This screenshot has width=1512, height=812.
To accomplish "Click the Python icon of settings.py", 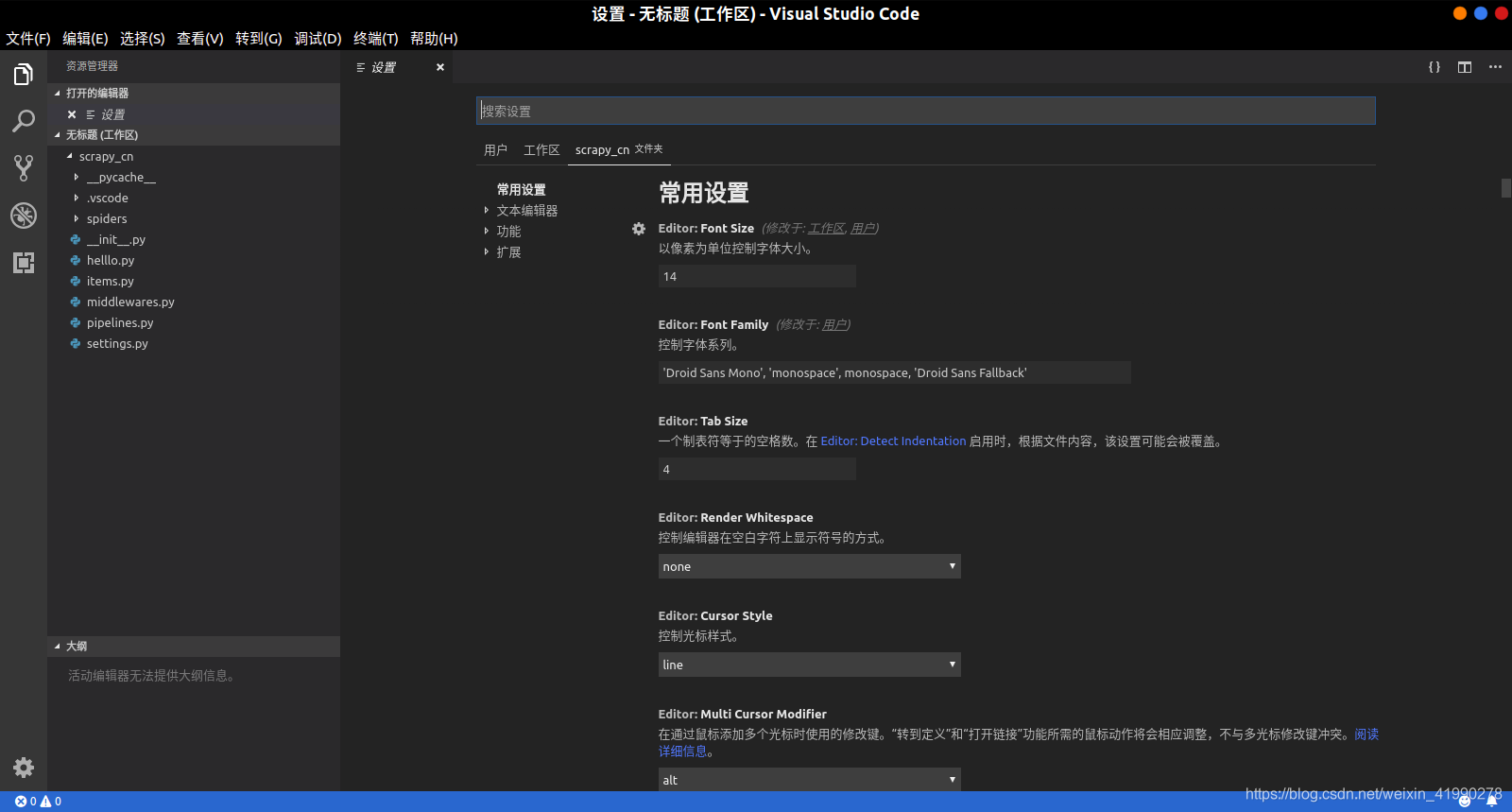I will pos(75,343).
